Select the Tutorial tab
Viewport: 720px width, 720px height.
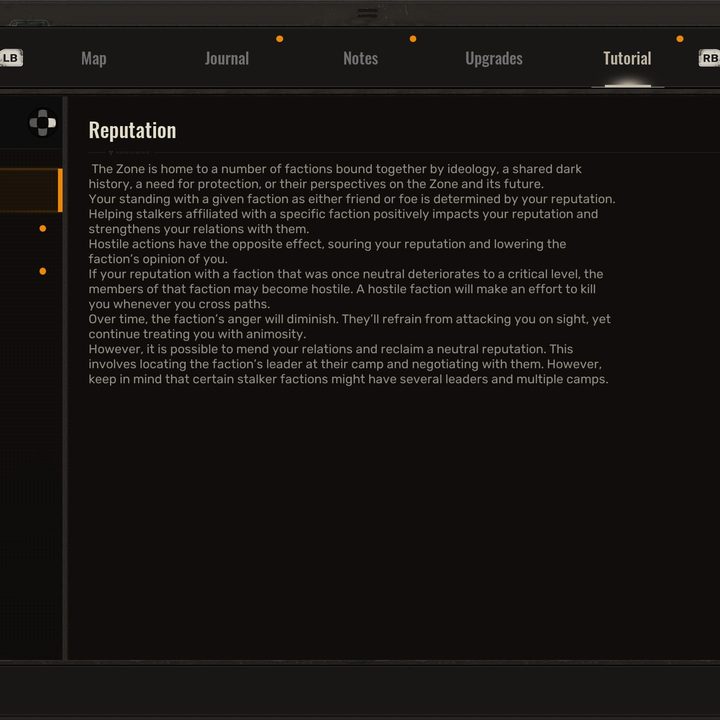627,58
